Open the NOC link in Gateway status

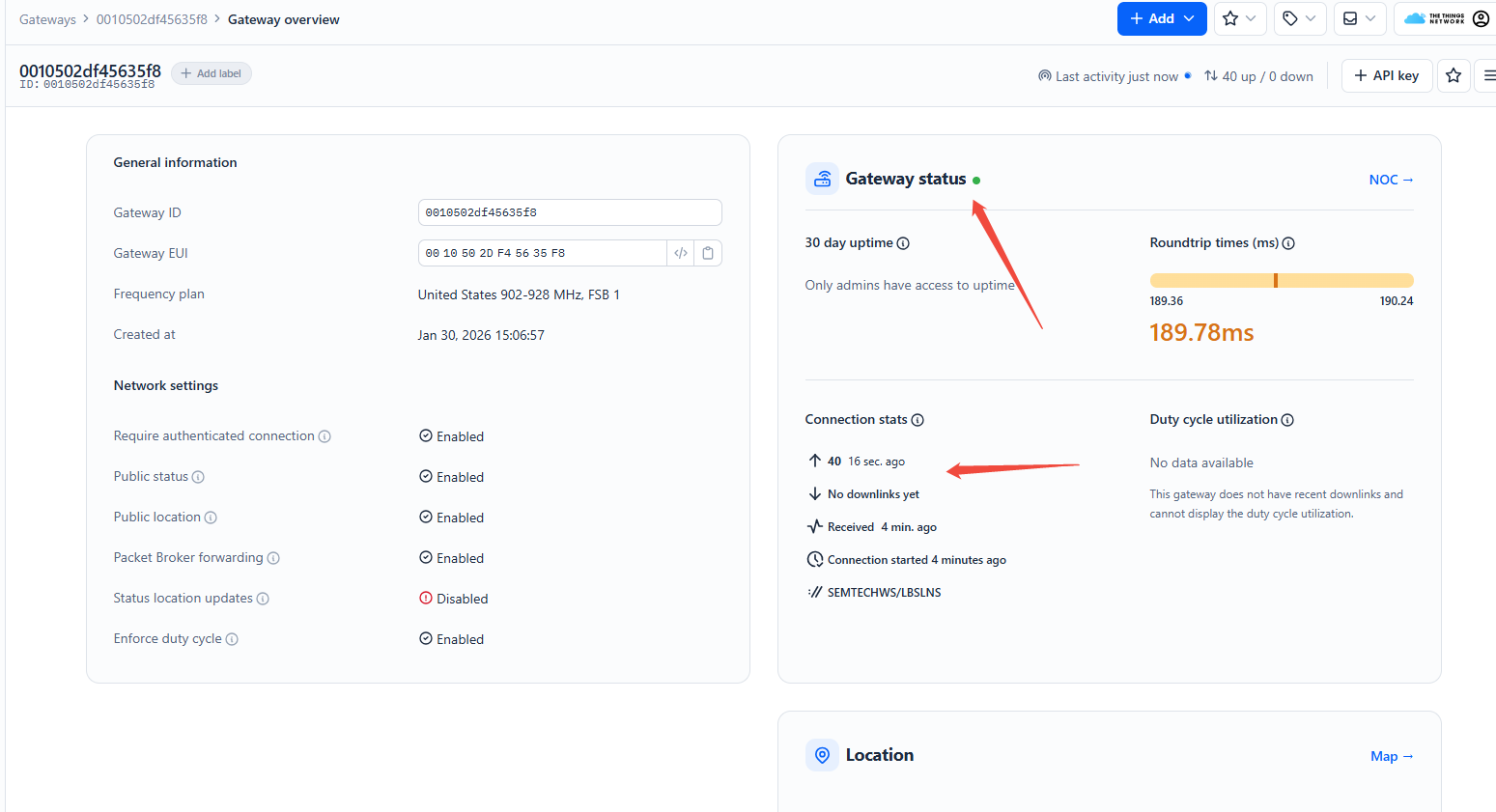point(1391,180)
